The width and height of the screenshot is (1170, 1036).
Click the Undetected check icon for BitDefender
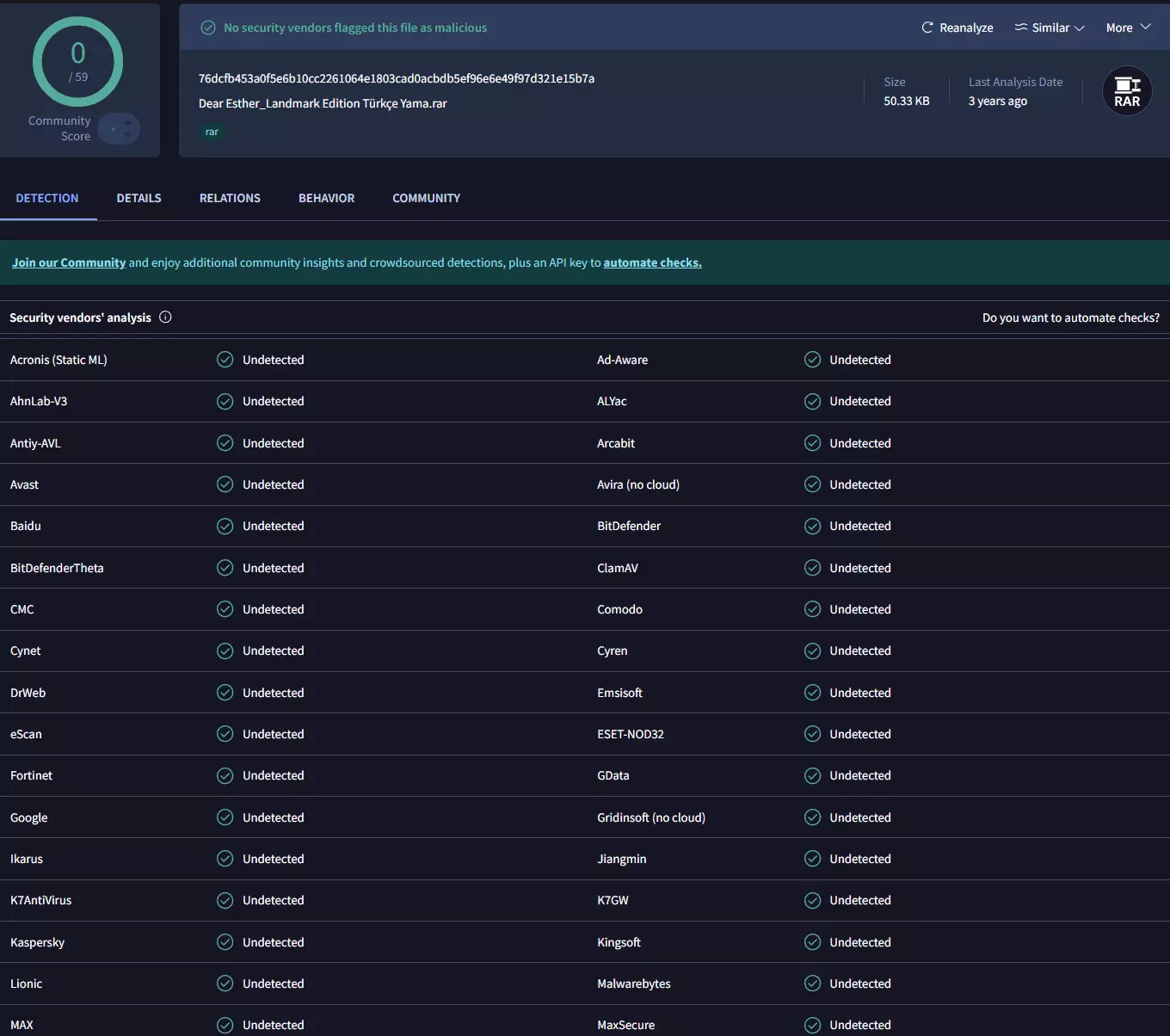pyautogui.click(x=812, y=526)
